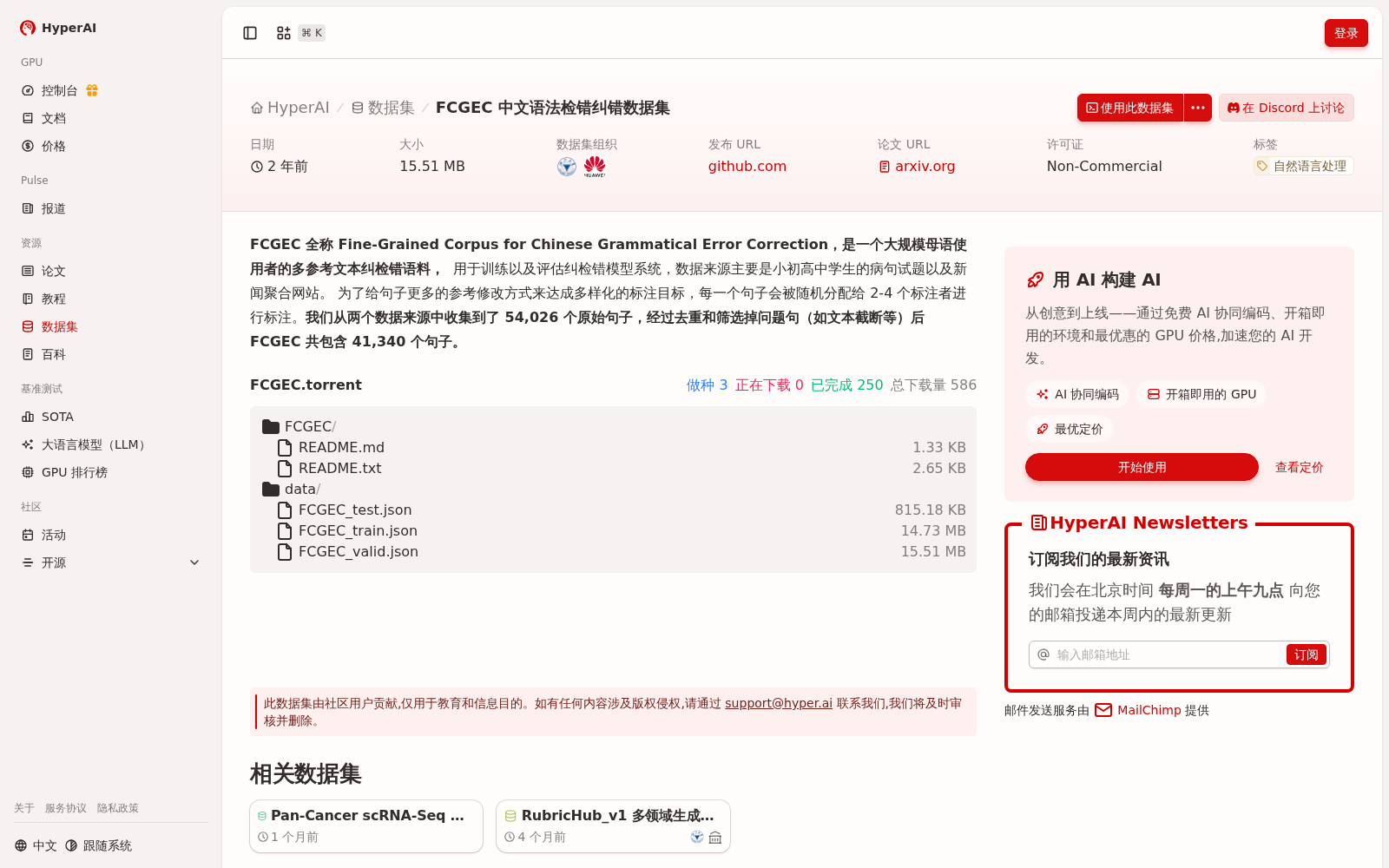Click 最优定价 chip
Viewport: 1389px width, 868px height.
pyautogui.click(x=1070, y=429)
